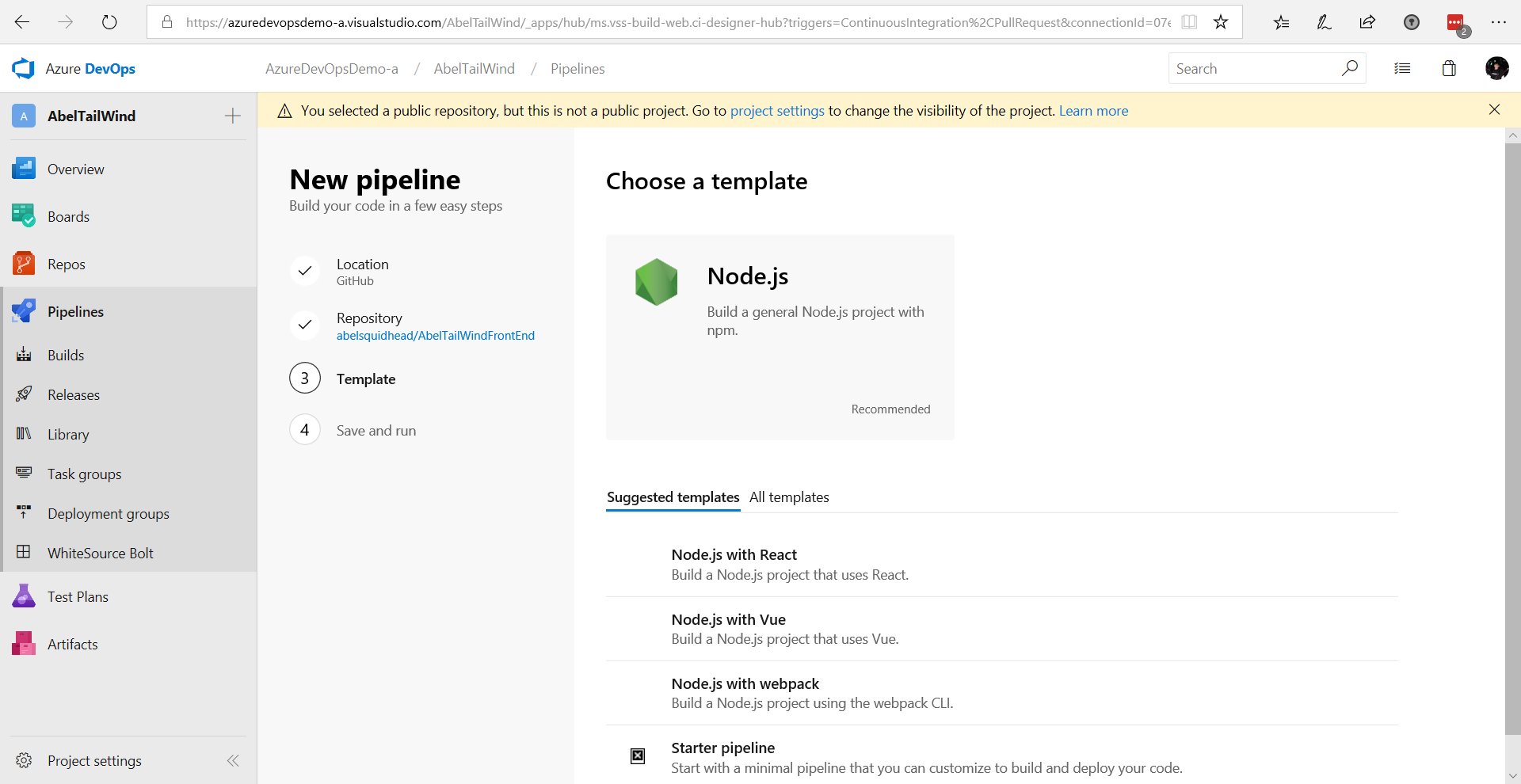Add new item with plus icon
This screenshot has height=784, width=1521.
[x=232, y=116]
